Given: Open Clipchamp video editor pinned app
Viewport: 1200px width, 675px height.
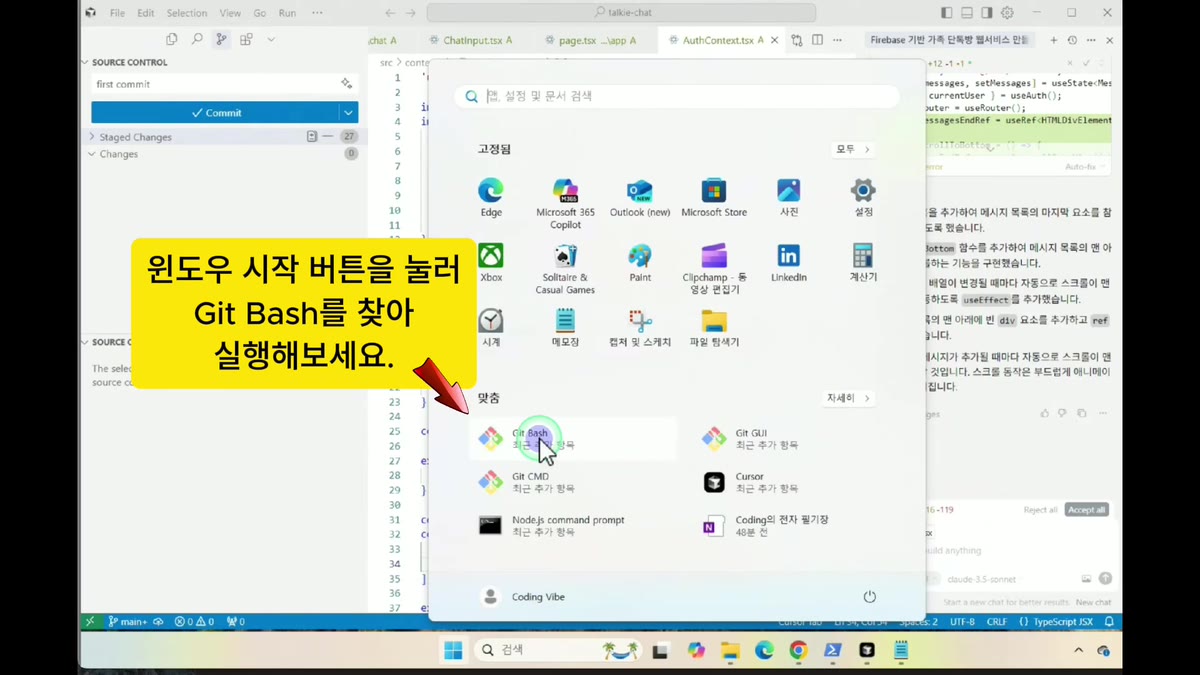Looking at the screenshot, I should tap(714, 268).
